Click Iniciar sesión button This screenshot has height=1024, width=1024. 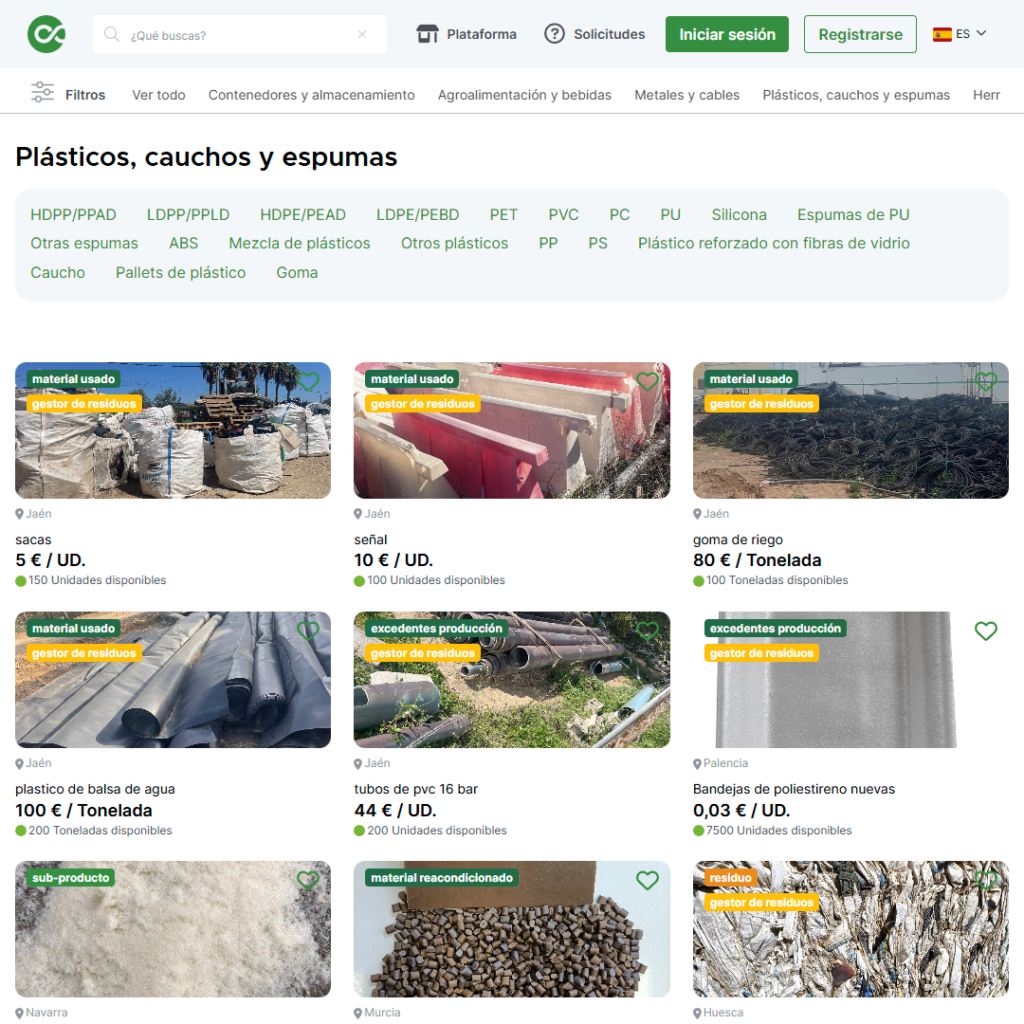pos(727,34)
